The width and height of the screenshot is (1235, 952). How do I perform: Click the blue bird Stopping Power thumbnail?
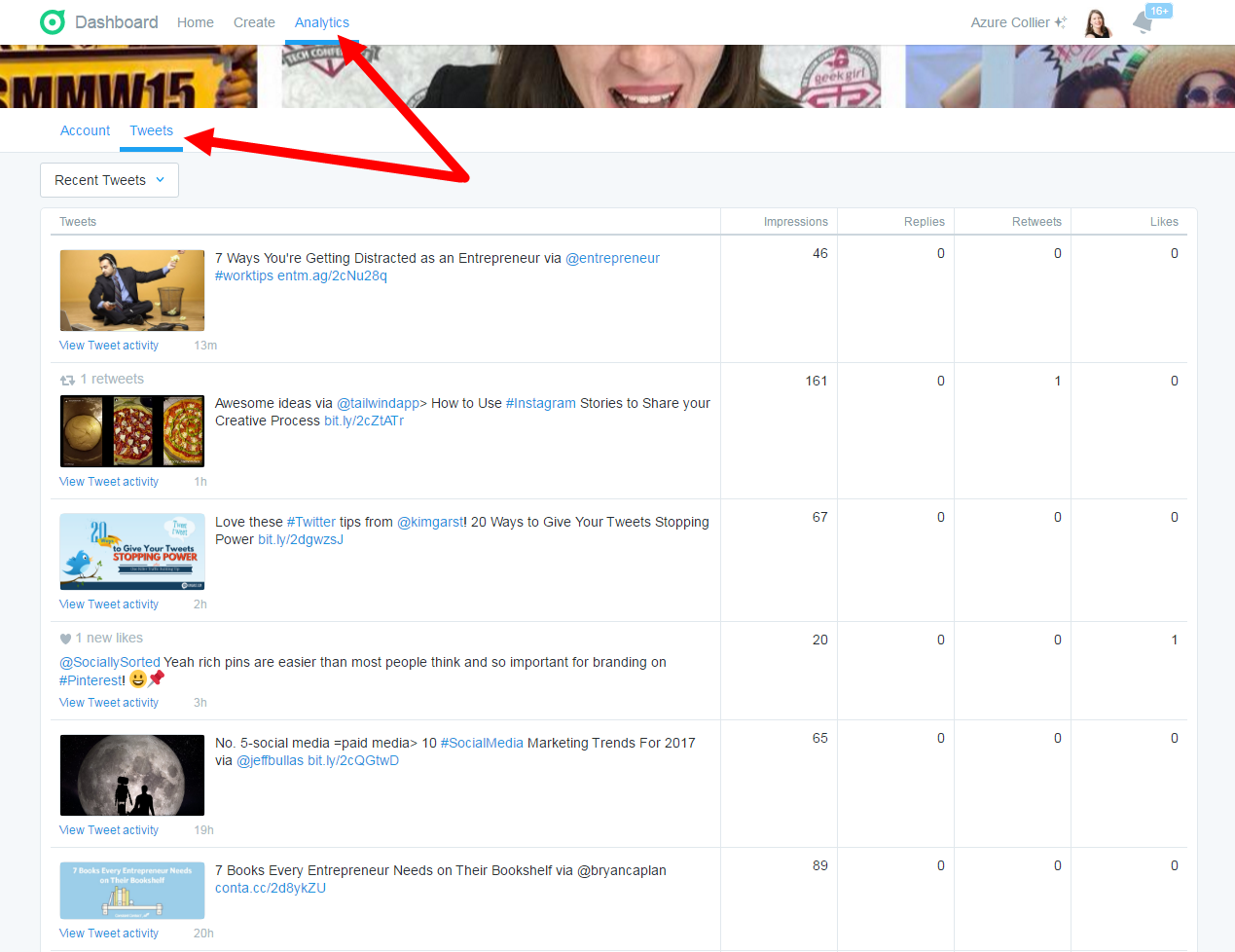coord(132,552)
